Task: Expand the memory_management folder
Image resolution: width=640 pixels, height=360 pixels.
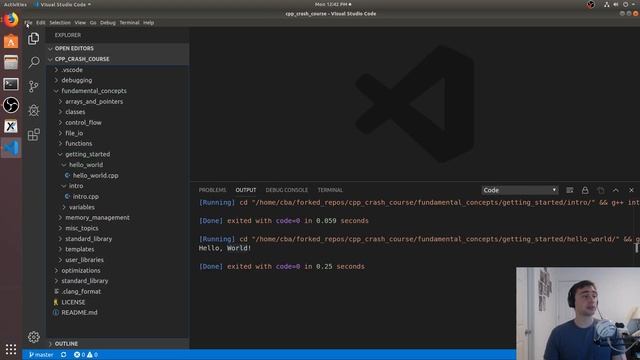Action: (118, 218)
